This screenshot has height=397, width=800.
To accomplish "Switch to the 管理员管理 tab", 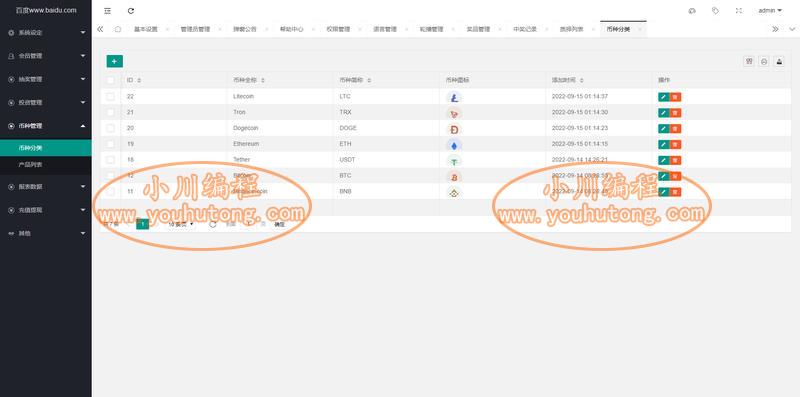I will tap(195, 29).
